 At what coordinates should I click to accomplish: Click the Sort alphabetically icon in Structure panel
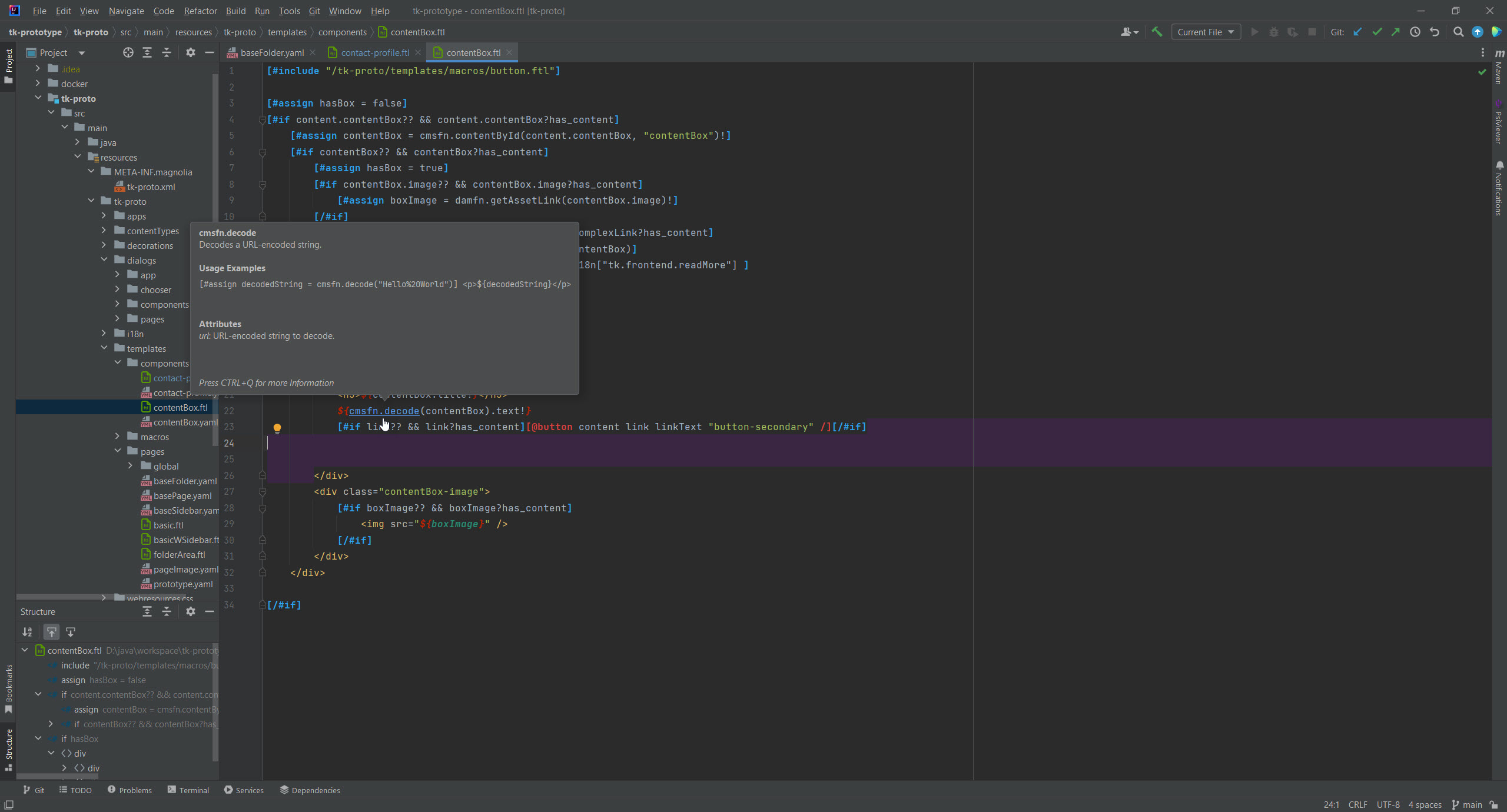click(x=27, y=632)
